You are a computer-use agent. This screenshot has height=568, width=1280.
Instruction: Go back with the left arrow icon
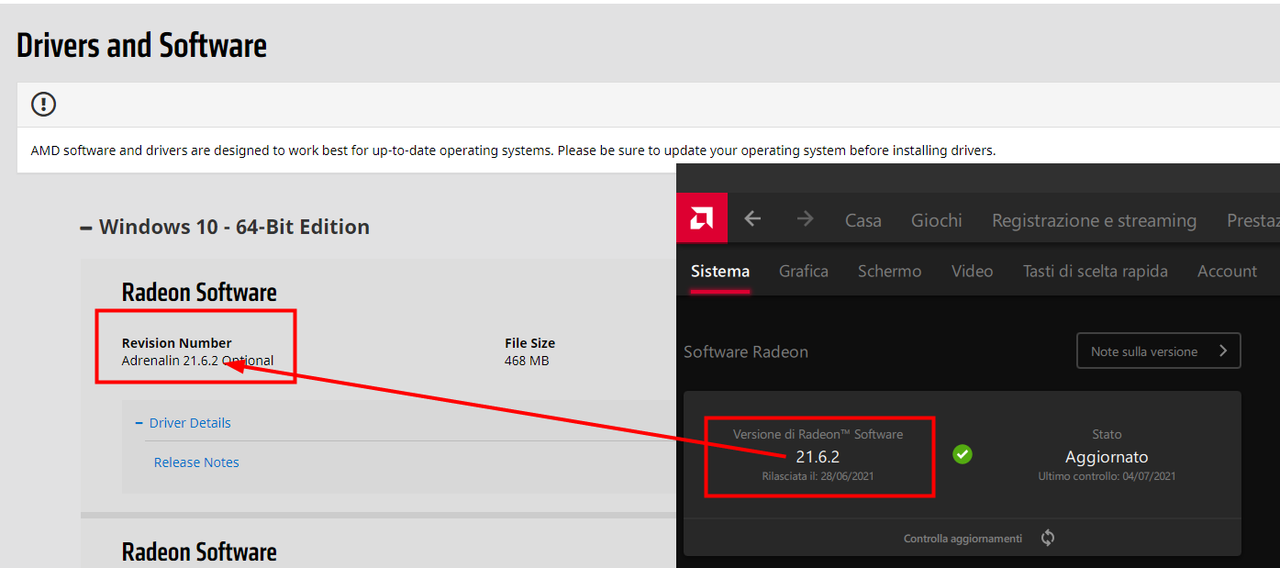pyautogui.click(x=753, y=219)
